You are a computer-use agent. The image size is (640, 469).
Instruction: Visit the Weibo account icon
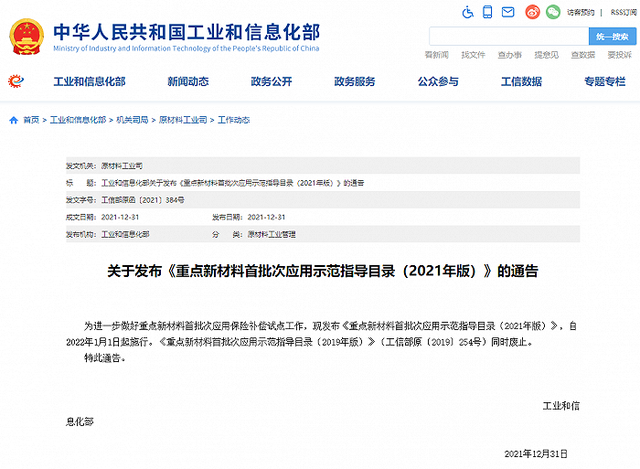[x=532, y=12]
